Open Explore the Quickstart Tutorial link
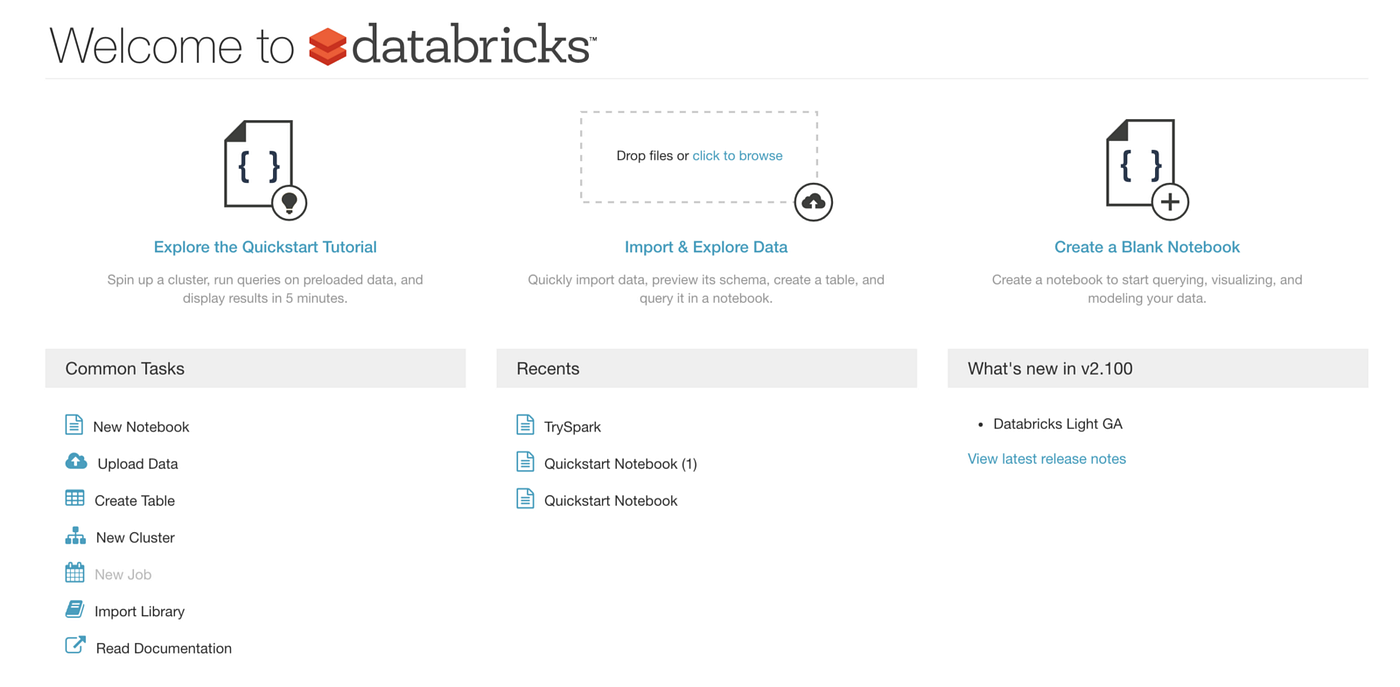Viewport: 1400px width, 687px height. (265, 247)
